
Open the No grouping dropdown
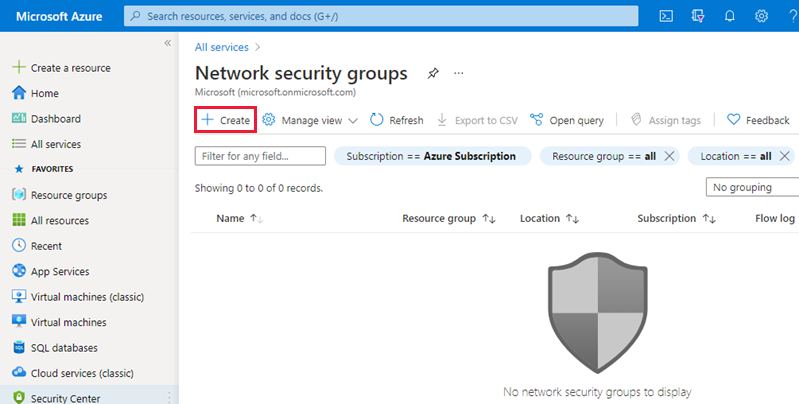pyautogui.click(x=752, y=187)
